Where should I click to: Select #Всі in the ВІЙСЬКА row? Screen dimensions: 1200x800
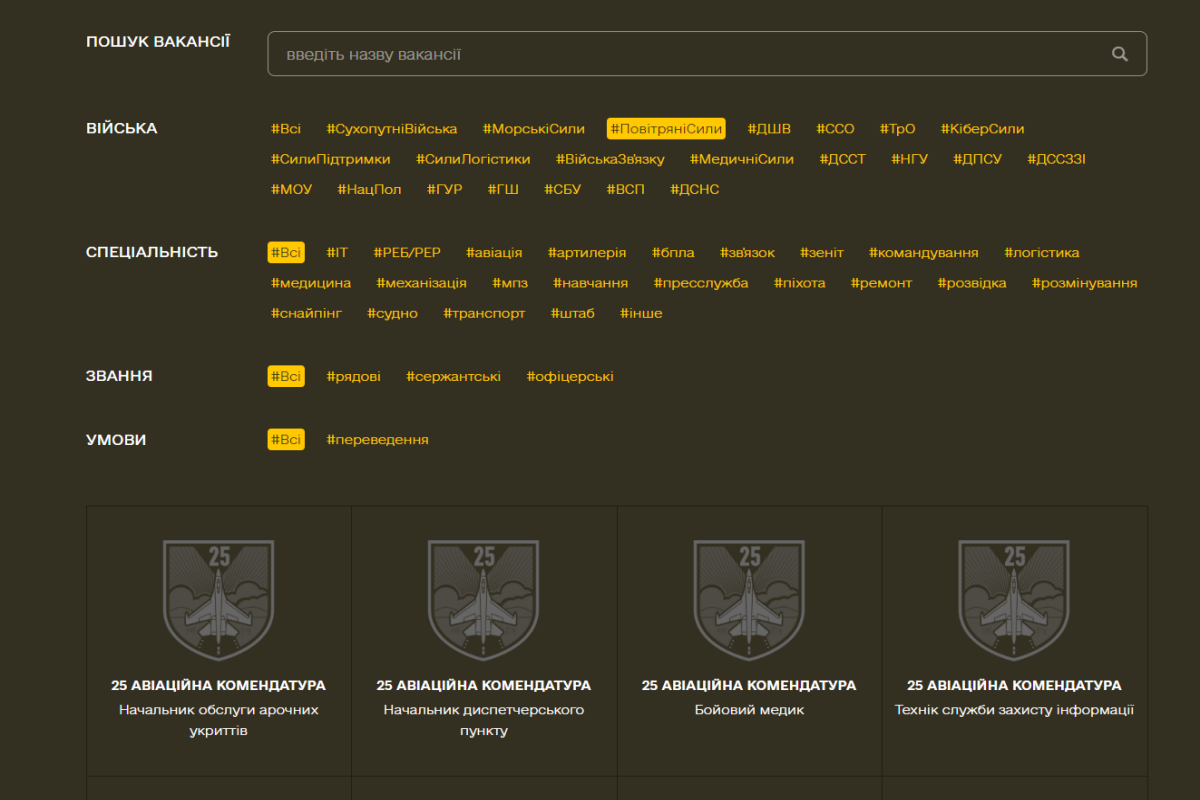coord(285,129)
